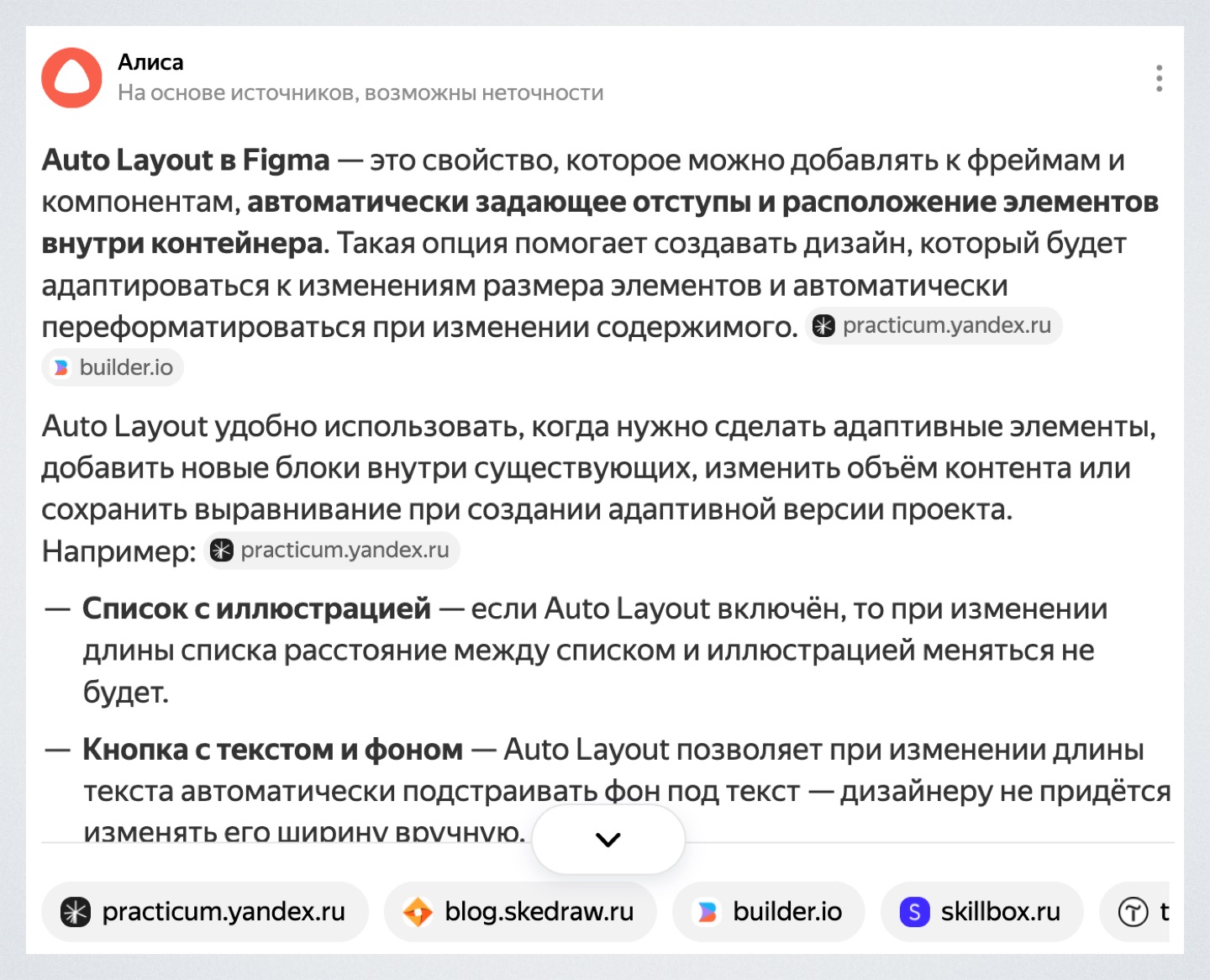Click the "Список с иллюстрацией" list item
Image resolution: width=1210 pixels, height=980 pixels.
256,609
